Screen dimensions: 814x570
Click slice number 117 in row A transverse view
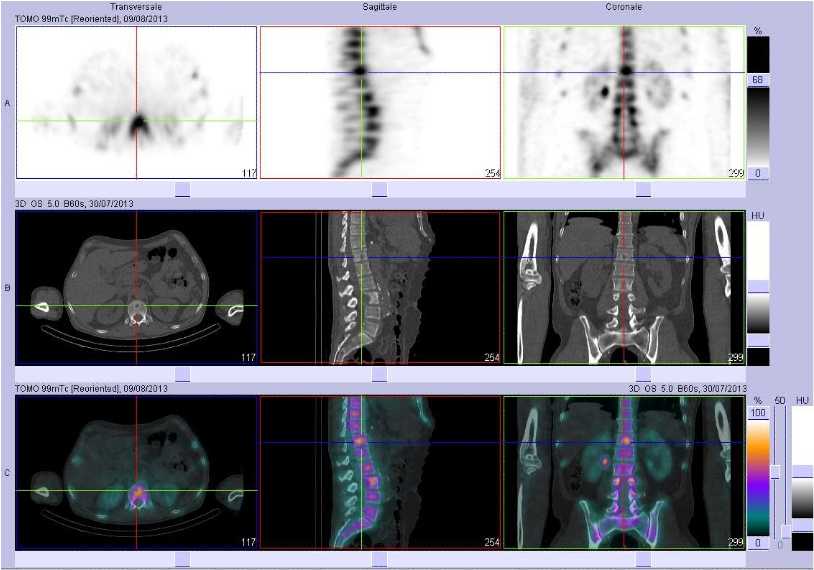pos(249,173)
